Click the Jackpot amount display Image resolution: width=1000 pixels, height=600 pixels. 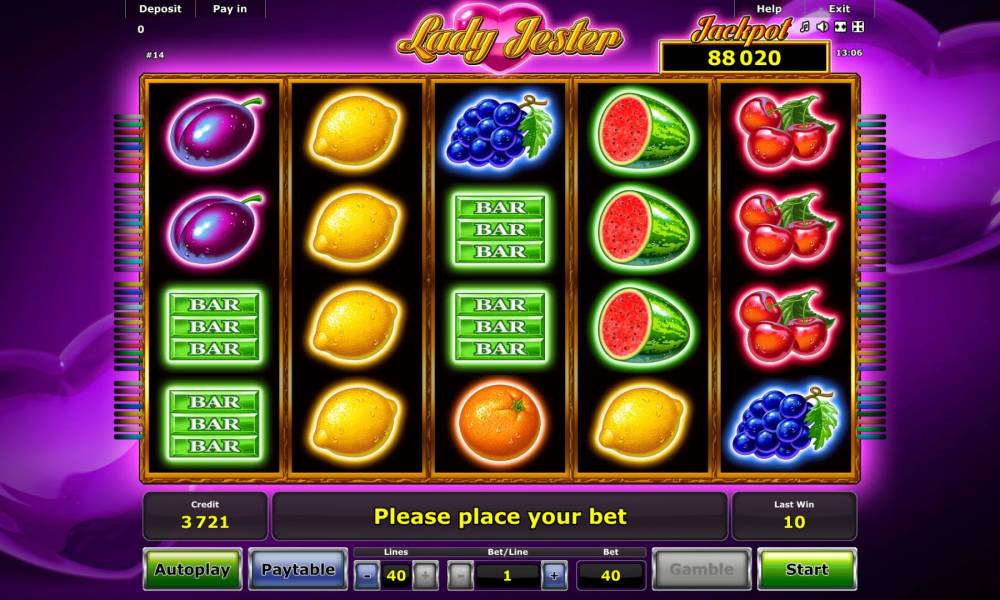(744, 58)
